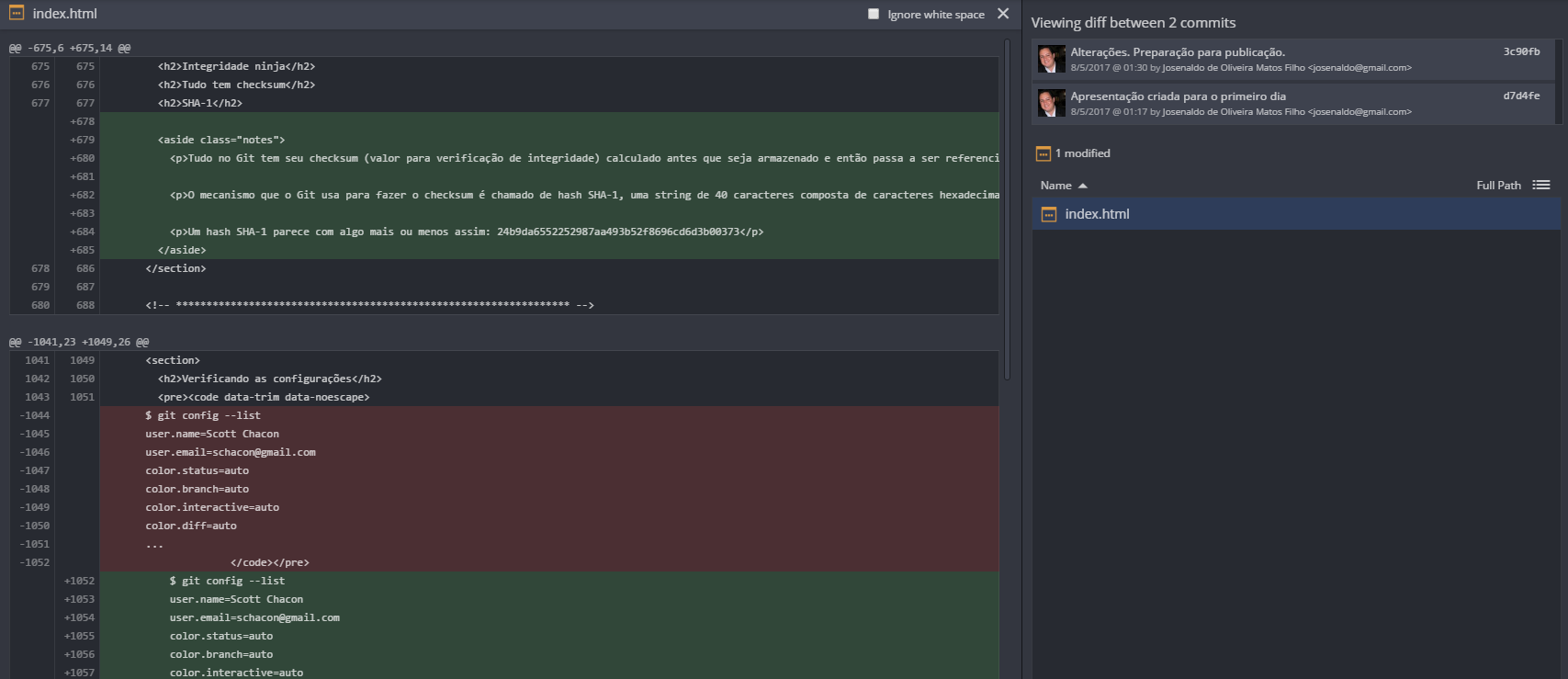Sort files by the Name column
The width and height of the screenshot is (1568, 679).
click(x=1056, y=186)
